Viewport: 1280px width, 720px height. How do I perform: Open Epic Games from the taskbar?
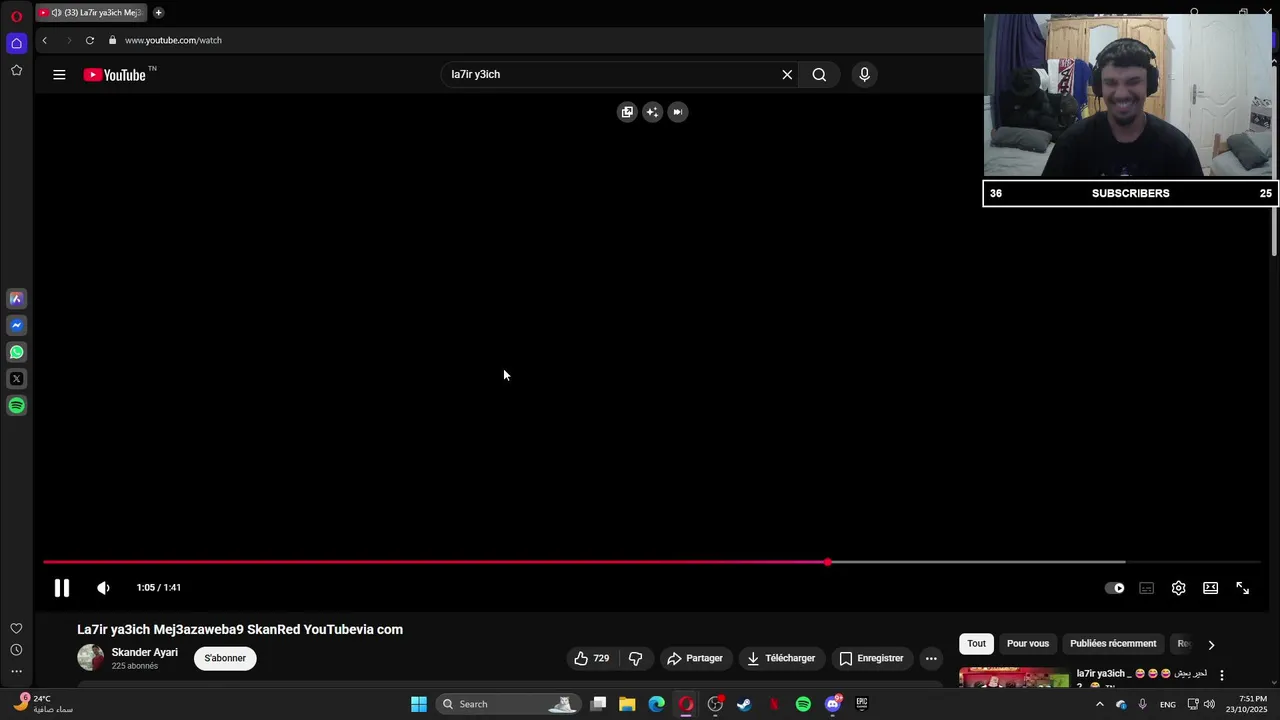point(862,704)
